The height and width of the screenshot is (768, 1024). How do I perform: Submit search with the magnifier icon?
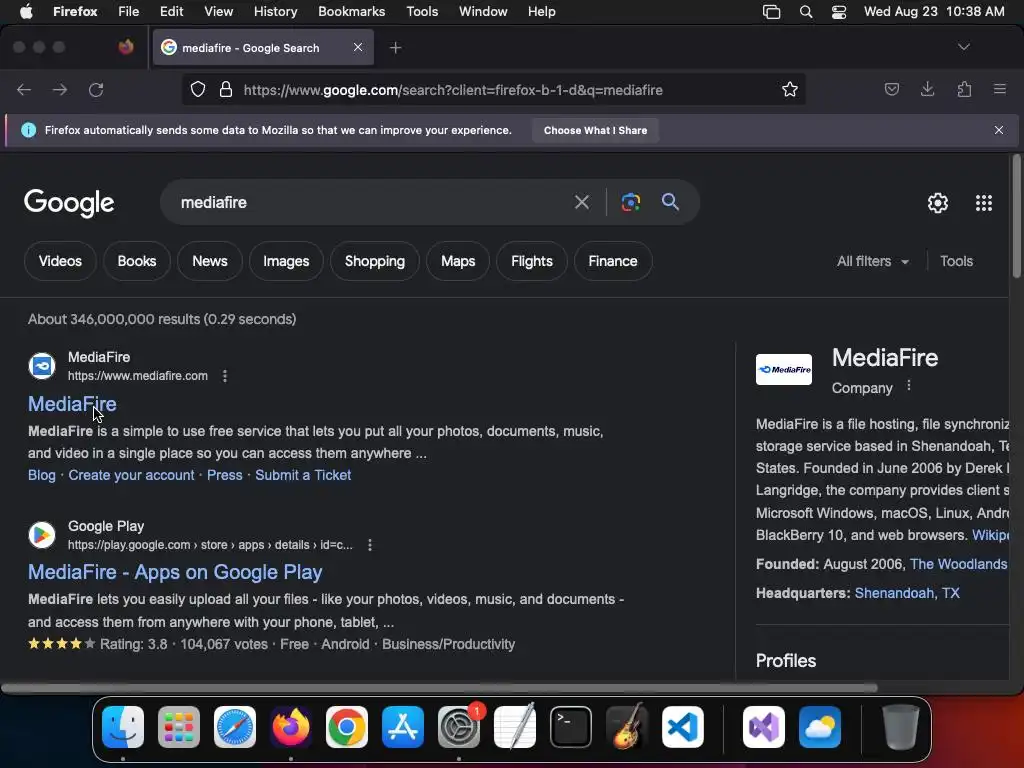point(670,202)
